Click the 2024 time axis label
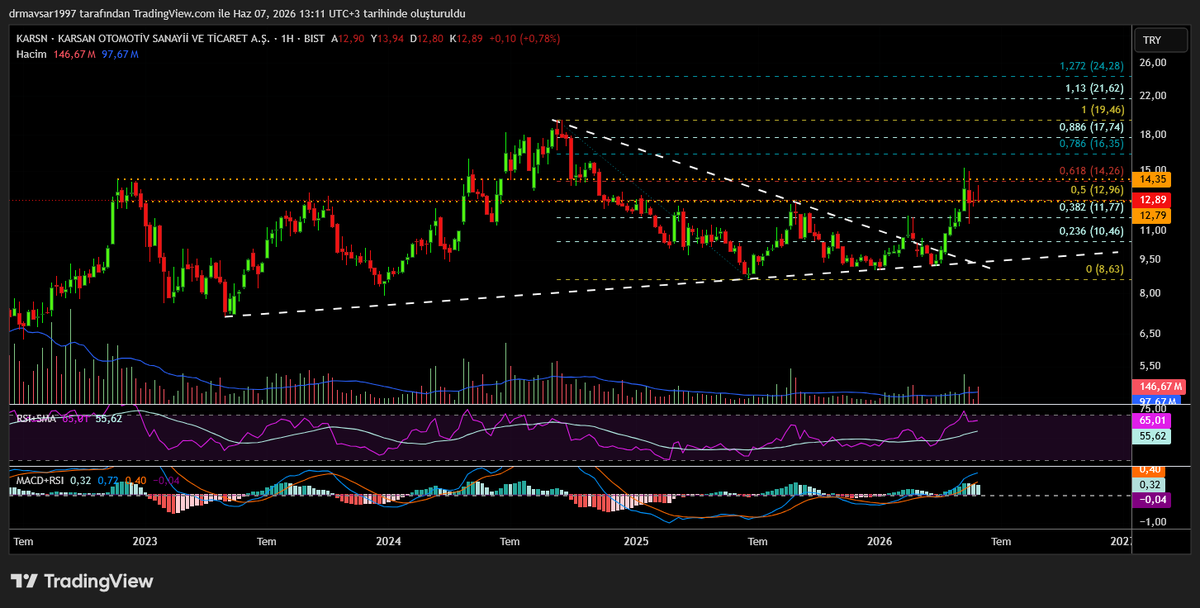The image size is (1200, 608). [x=389, y=541]
